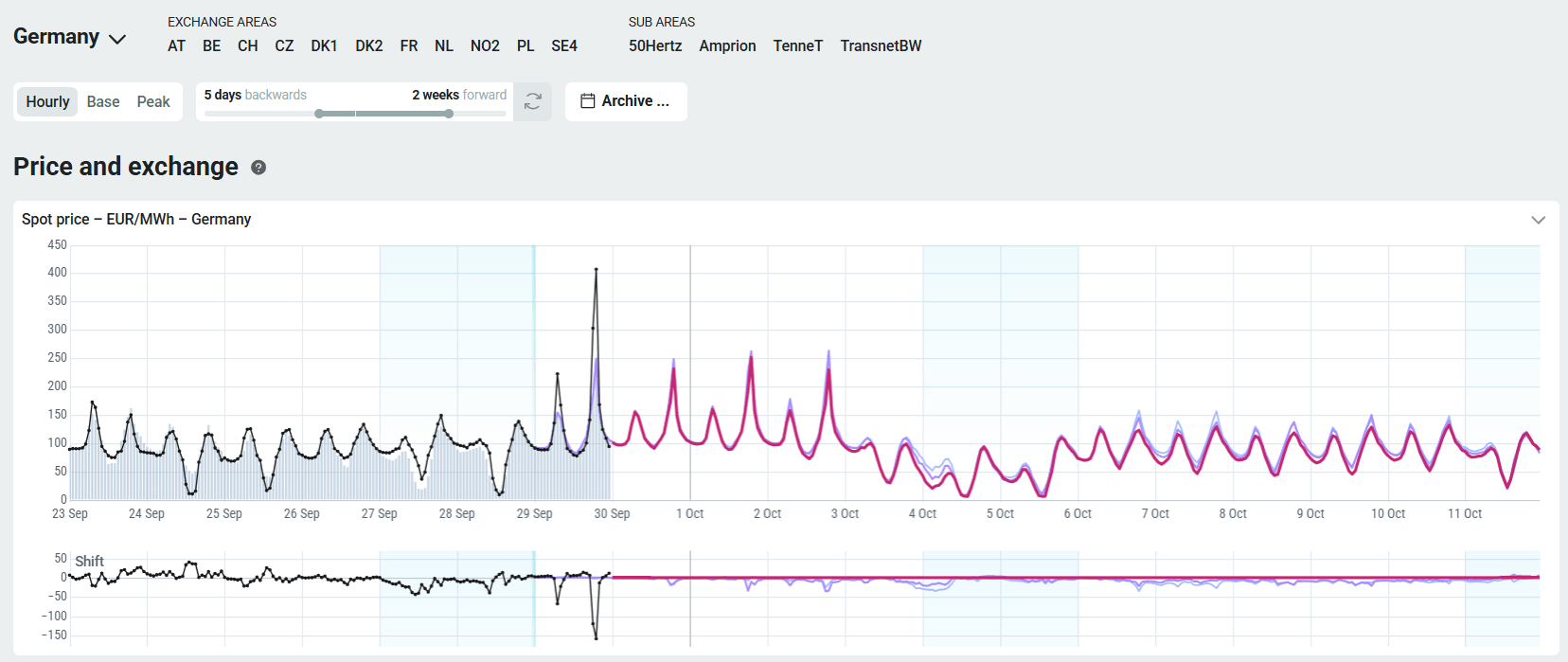Image resolution: width=1568 pixels, height=662 pixels.
Task: Open the TransnetBW sub area
Action: pos(881,46)
